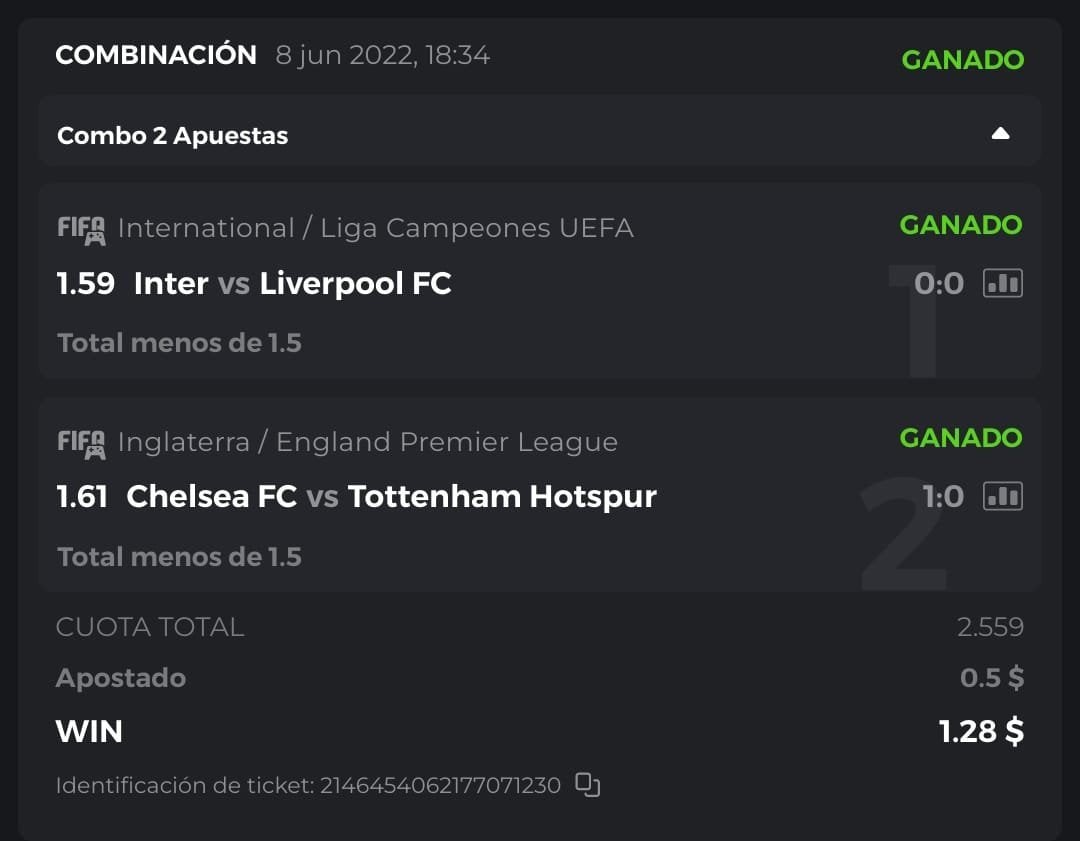This screenshot has height=841, width=1080.
Task: Open the Chelsea FC vs Tottenham Hotspur match
Action: [391, 496]
